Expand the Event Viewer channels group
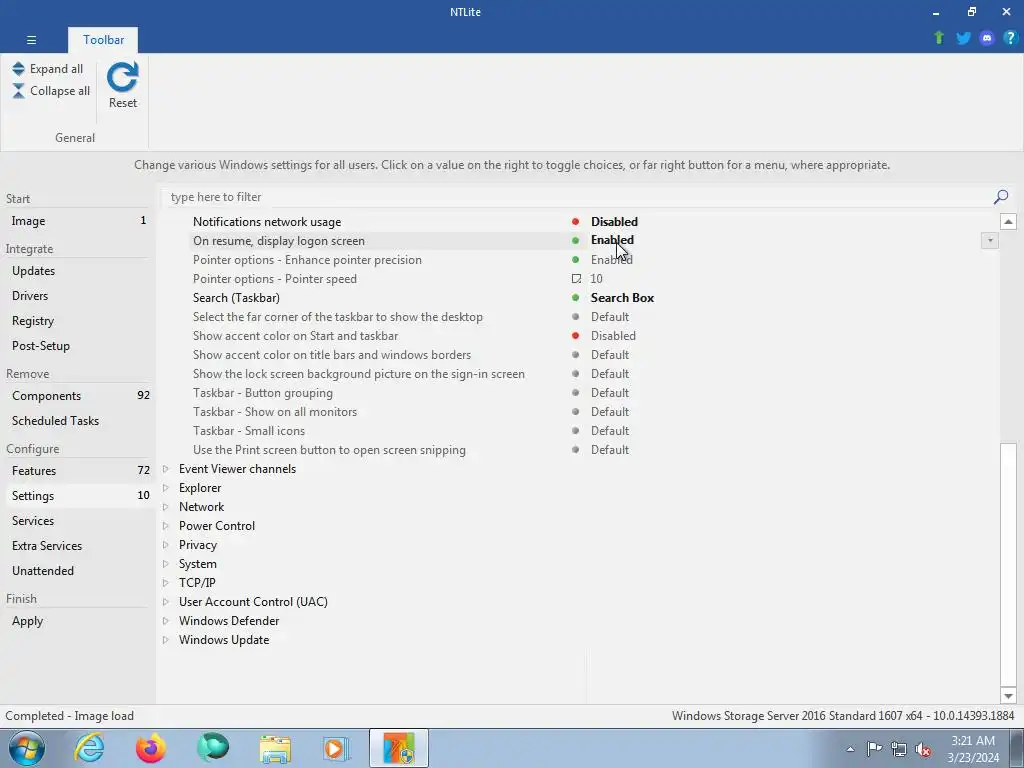Viewport: 1024px width, 768px height. (x=166, y=469)
